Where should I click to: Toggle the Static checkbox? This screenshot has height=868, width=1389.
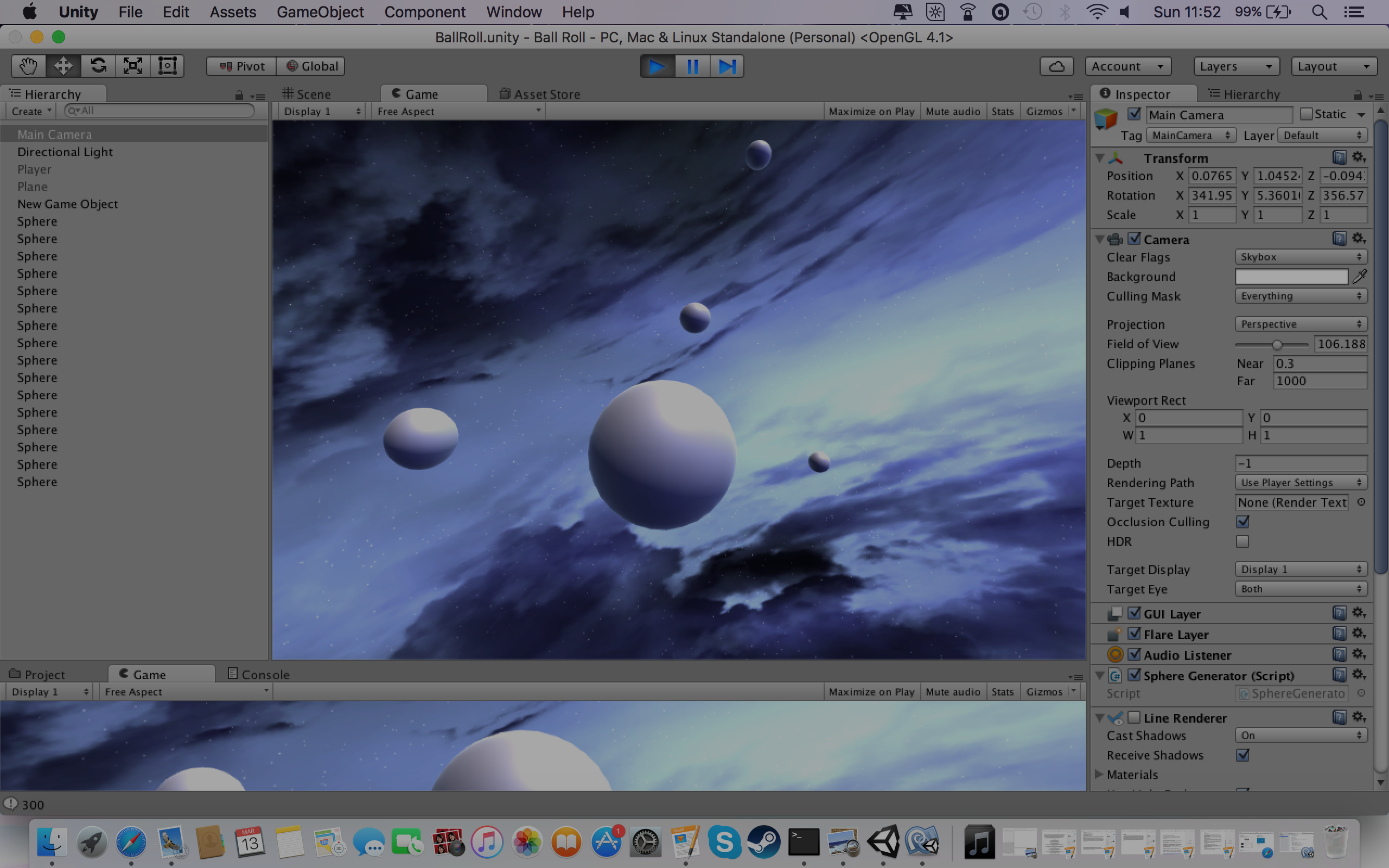(x=1307, y=114)
